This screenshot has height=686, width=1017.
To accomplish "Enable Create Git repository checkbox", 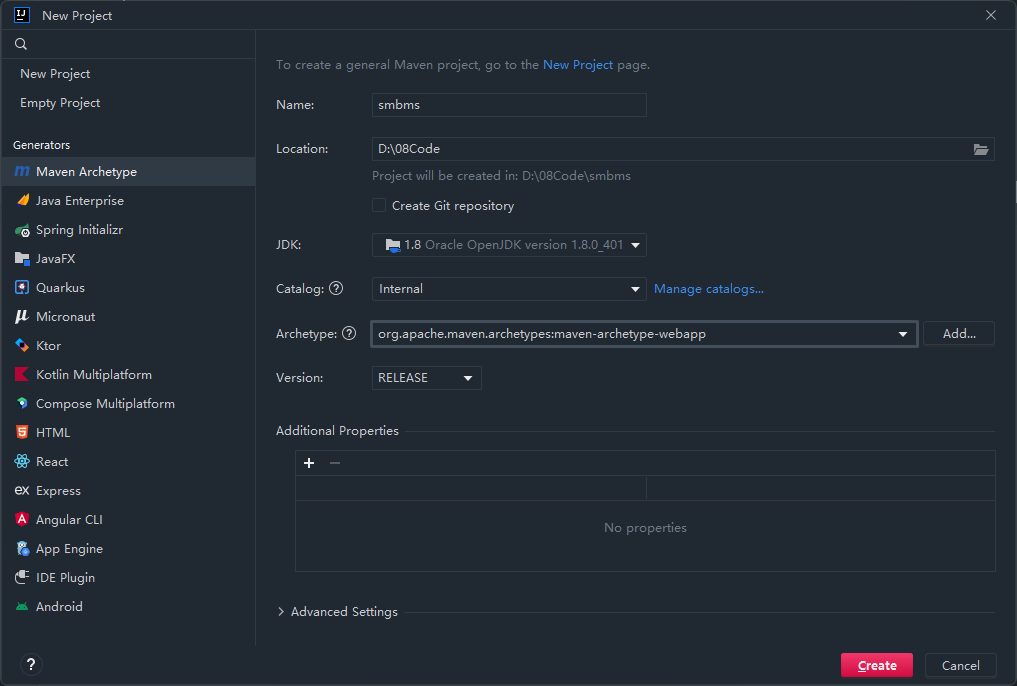I will click(x=379, y=206).
